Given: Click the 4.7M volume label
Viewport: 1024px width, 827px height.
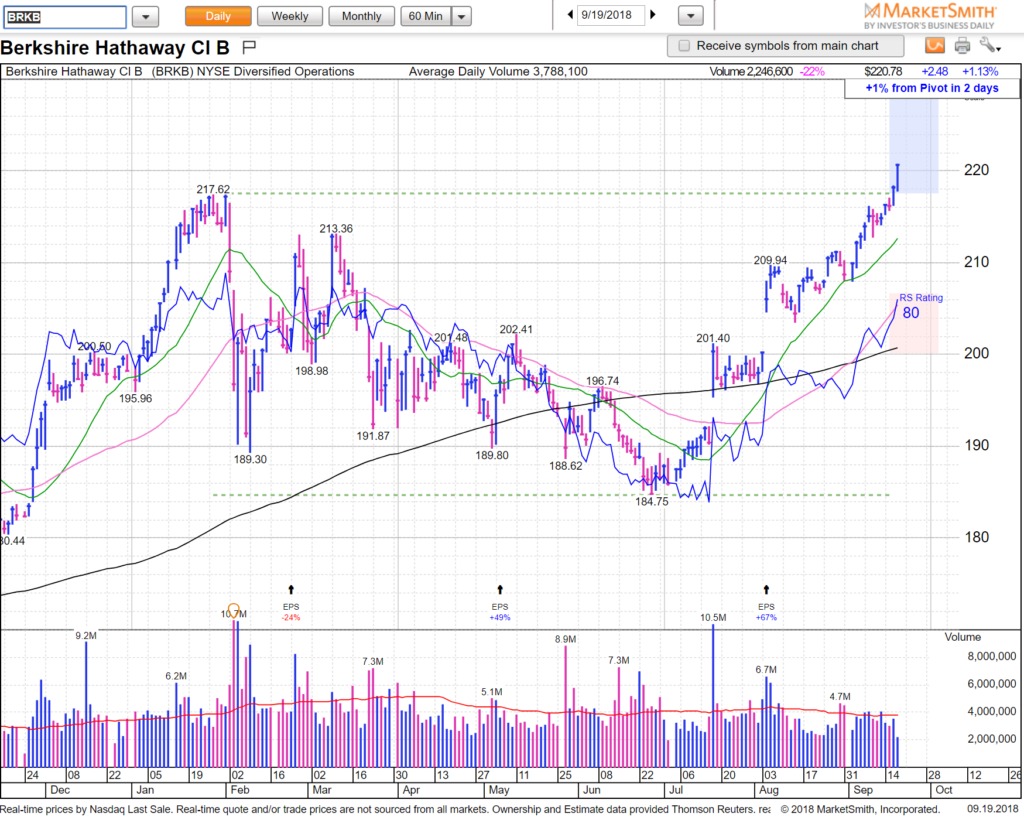Looking at the screenshot, I should 840,696.
